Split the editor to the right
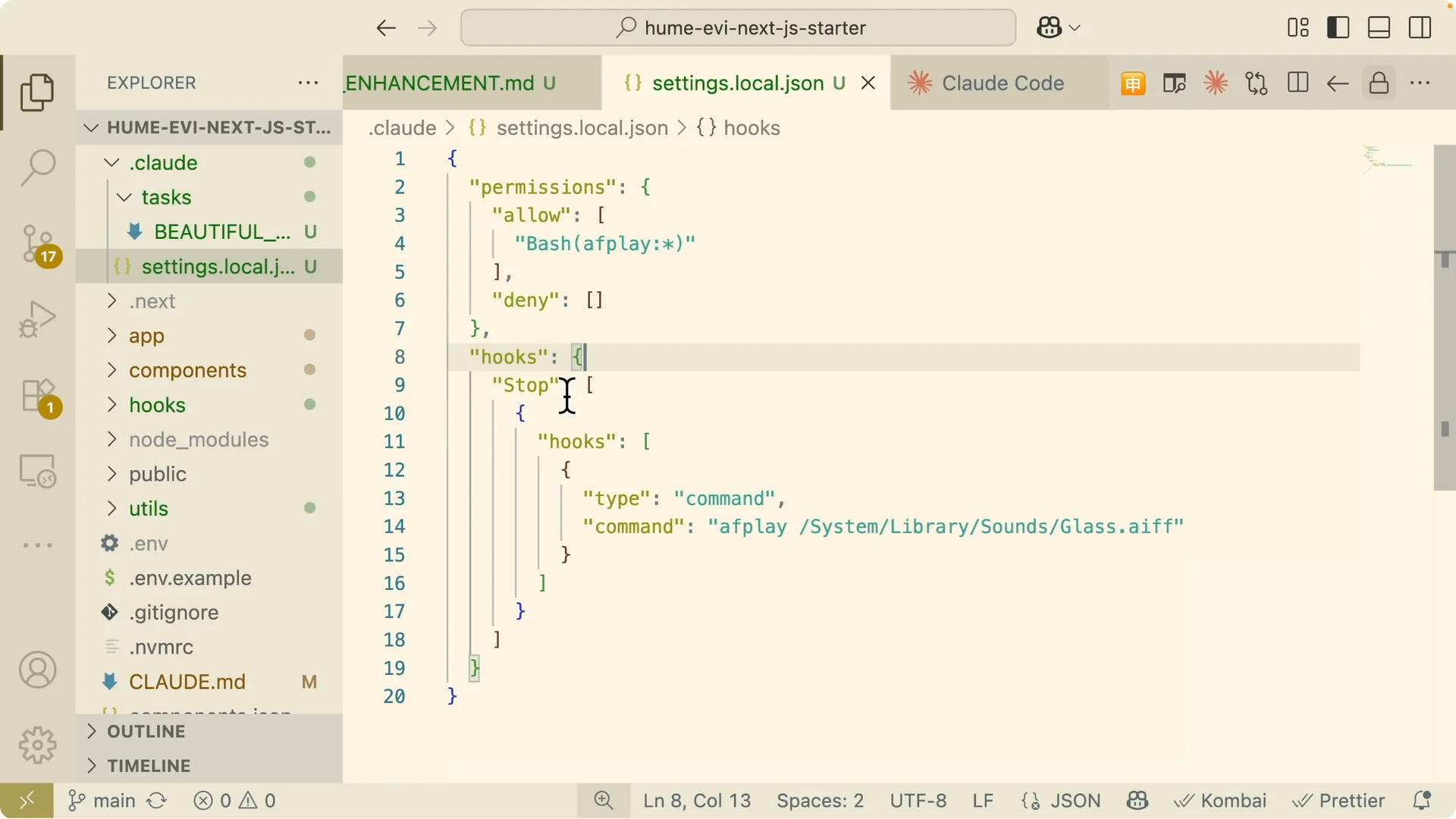Viewport: 1456px width, 819px height. [x=1298, y=83]
